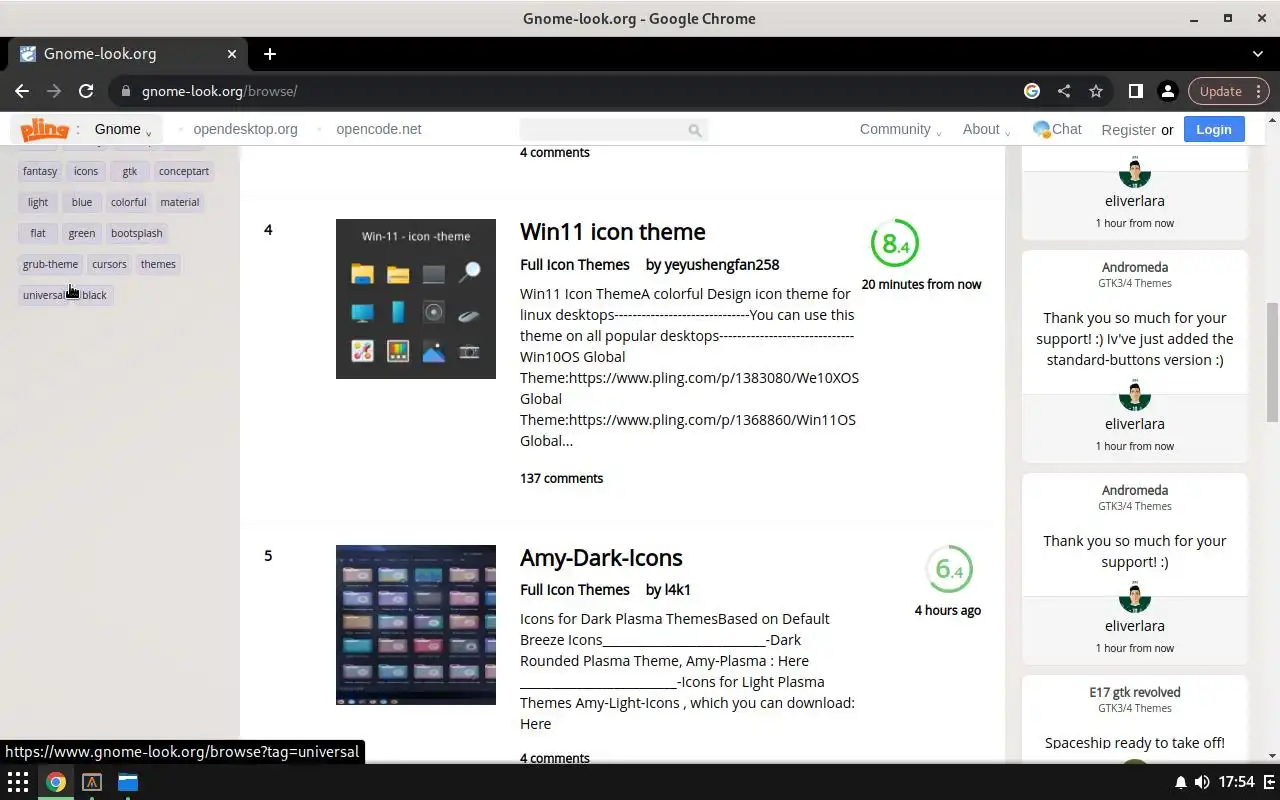Select the material tag
Viewport: 1280px width, 800px height.
(180, 202)
